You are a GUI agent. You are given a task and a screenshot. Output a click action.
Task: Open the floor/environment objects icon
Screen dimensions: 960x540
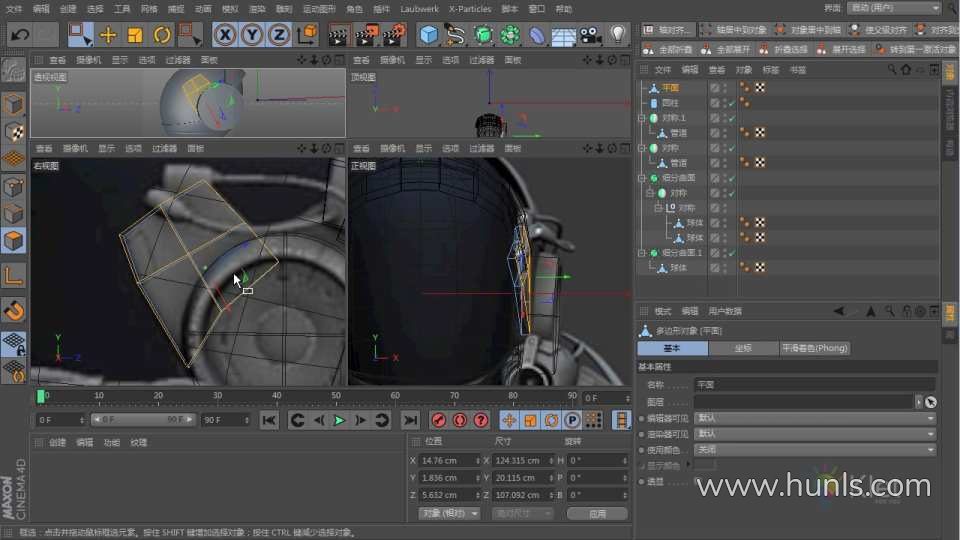tap(564, 35)
